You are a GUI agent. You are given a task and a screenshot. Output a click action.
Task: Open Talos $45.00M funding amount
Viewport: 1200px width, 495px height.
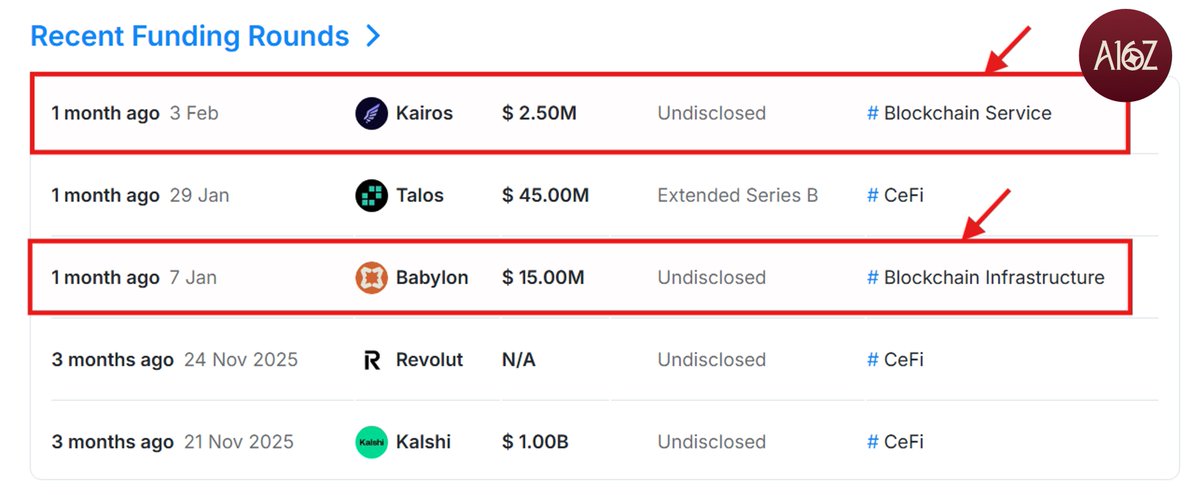(x=545, y=195)
